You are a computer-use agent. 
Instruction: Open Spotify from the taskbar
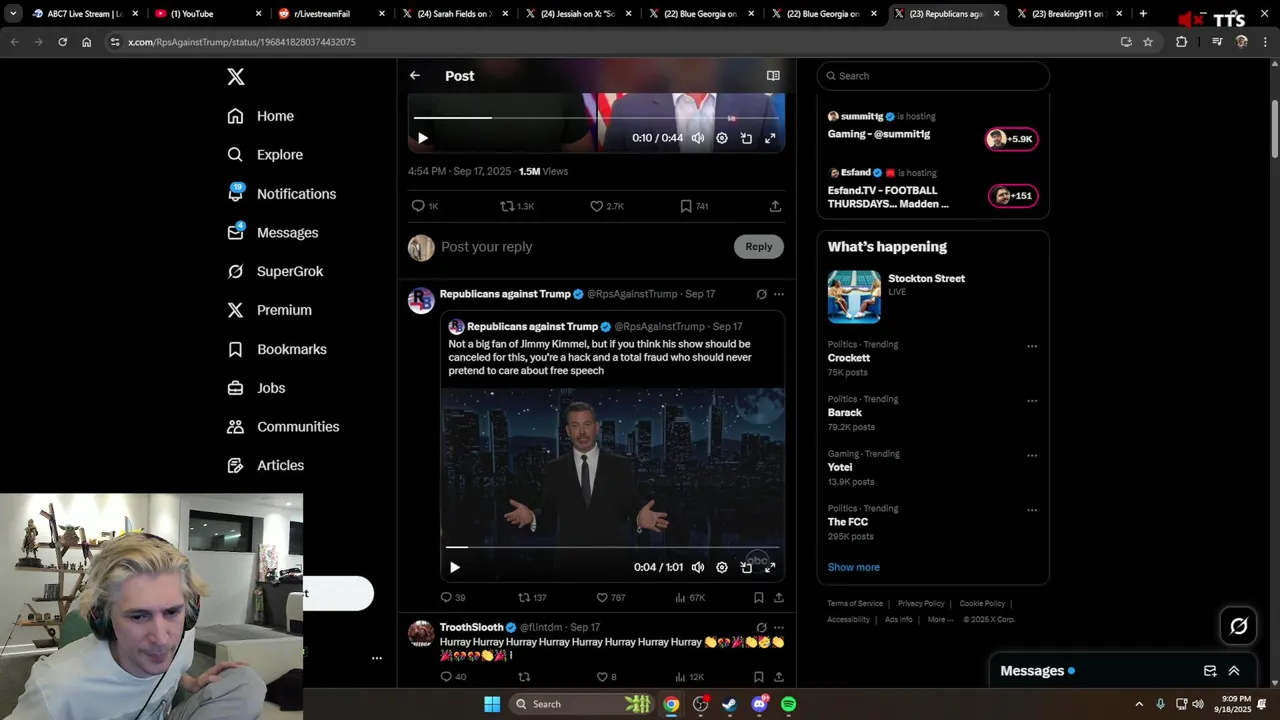point(788,704)
